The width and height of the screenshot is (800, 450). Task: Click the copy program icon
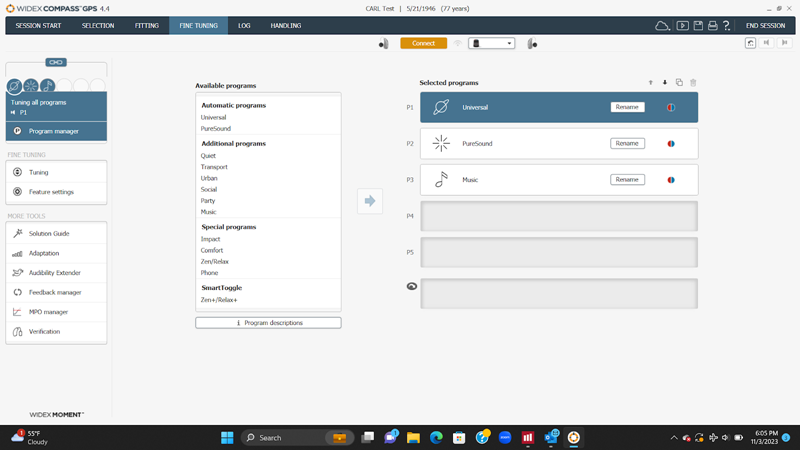[x=679, y=82]
